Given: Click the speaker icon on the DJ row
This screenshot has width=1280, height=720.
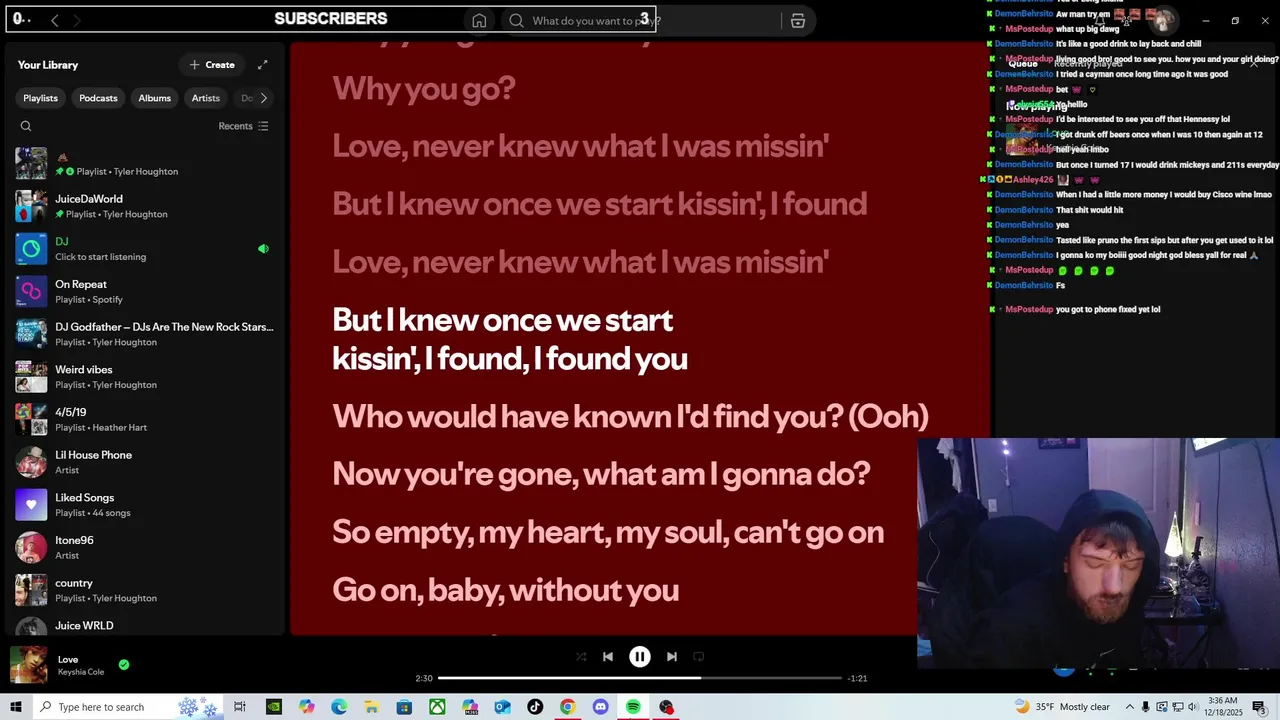Looking at the screenshot, I should 263,249.
